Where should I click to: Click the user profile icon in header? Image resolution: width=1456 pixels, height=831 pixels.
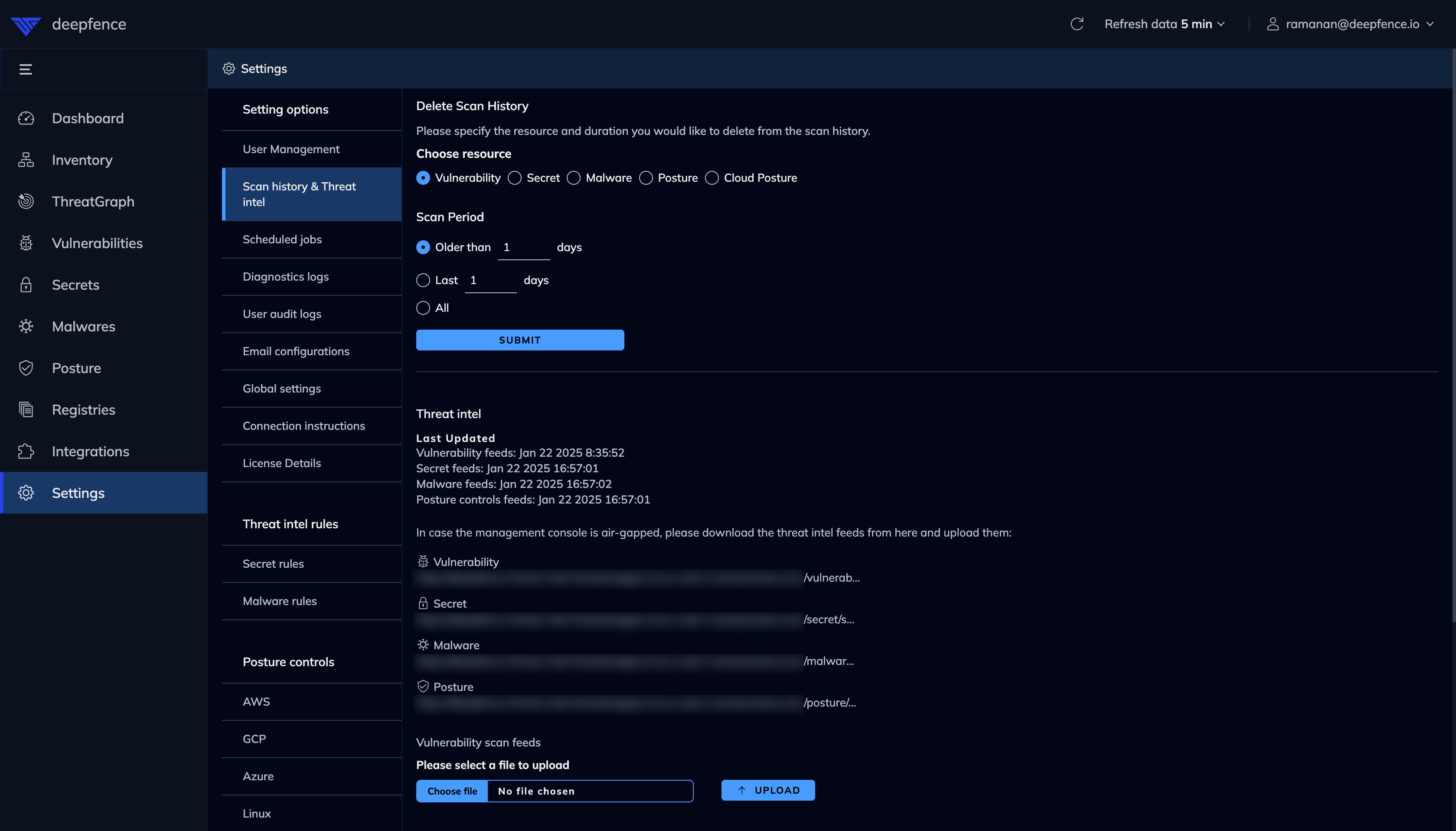coord(1272,24)
